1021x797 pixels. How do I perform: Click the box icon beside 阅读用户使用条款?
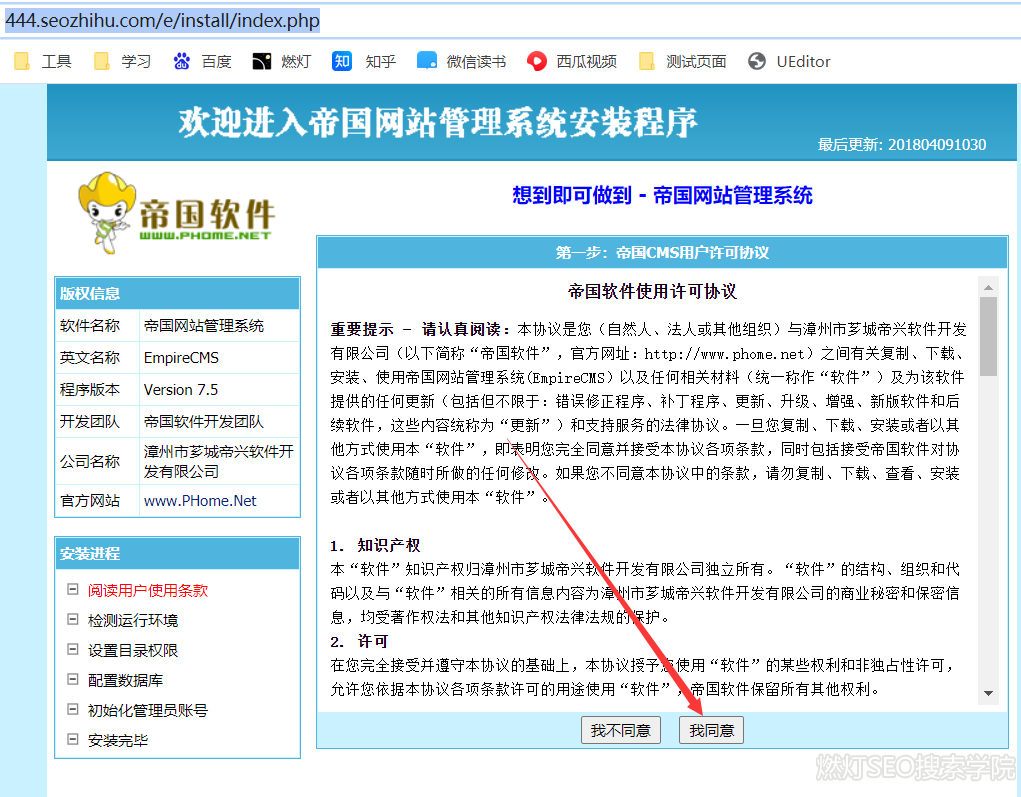coord(73,589)
